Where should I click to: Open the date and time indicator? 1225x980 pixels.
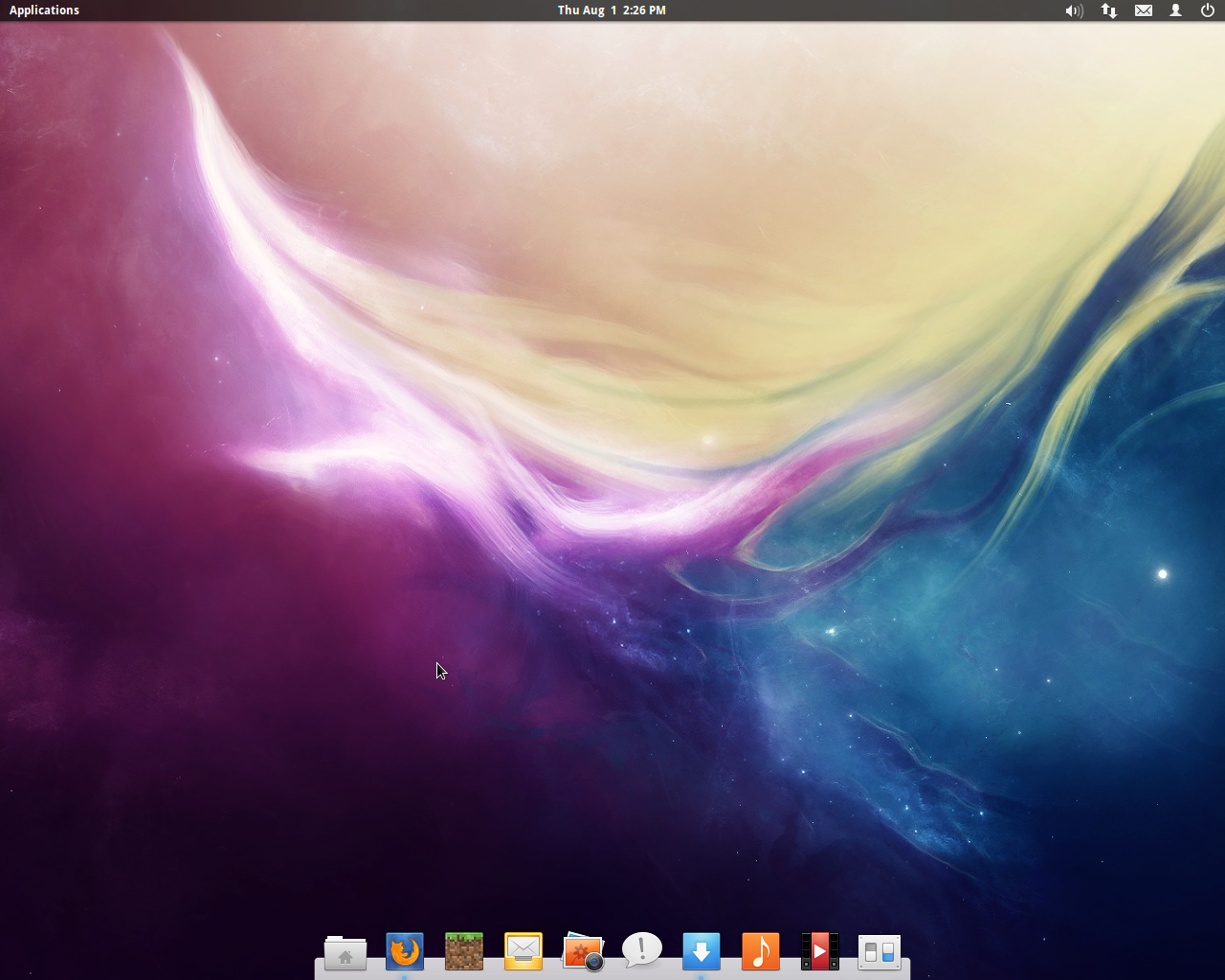[612, 11]
